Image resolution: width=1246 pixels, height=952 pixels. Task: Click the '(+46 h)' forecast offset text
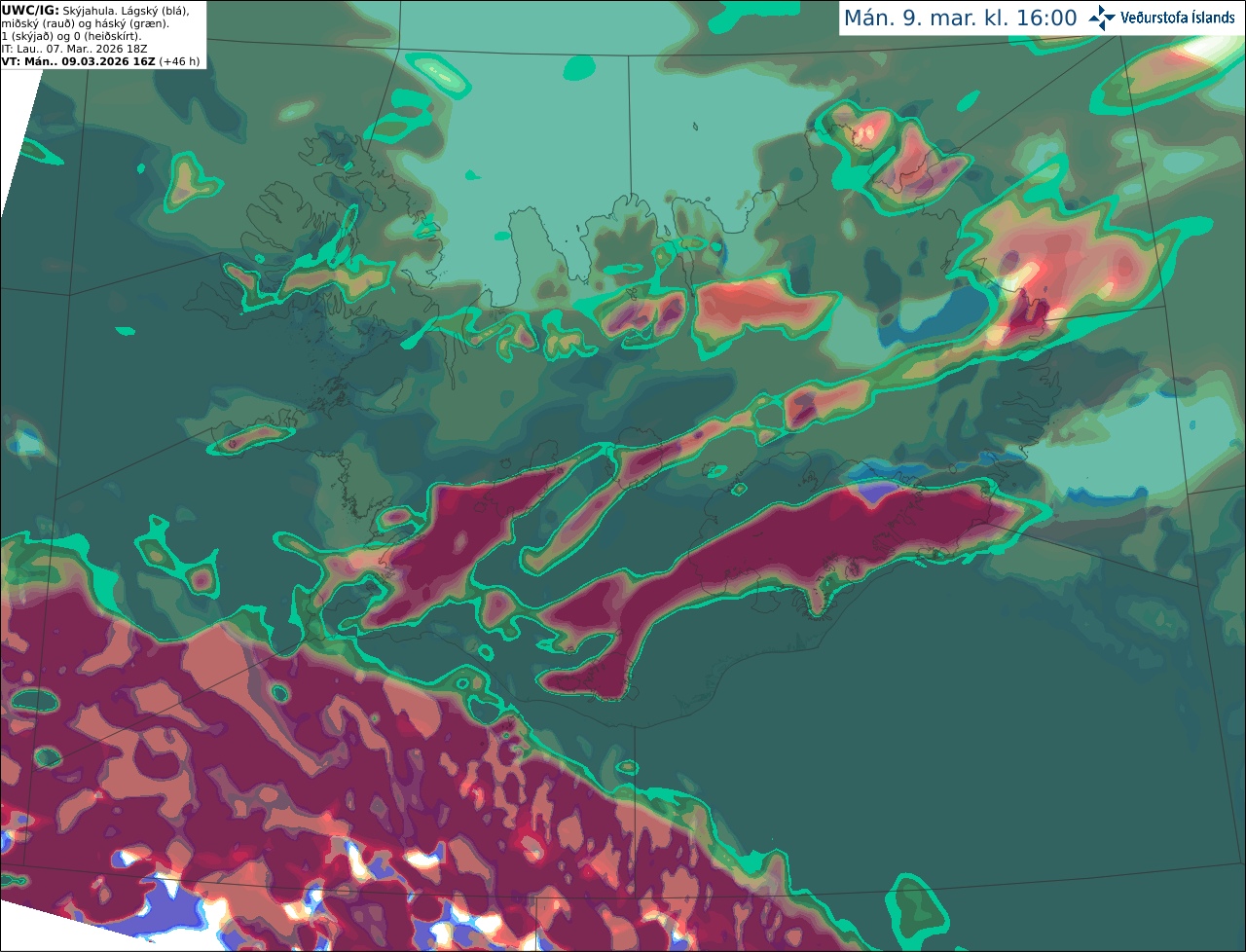click(x=180, y=61)
